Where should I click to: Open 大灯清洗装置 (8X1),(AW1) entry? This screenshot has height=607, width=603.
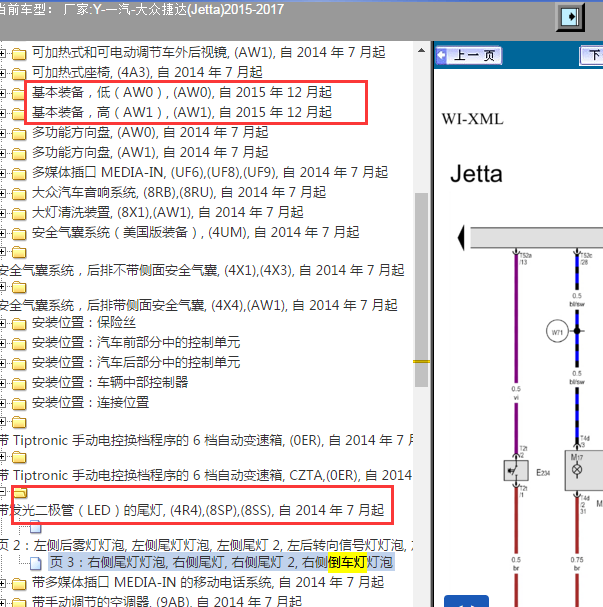[168, 212]
